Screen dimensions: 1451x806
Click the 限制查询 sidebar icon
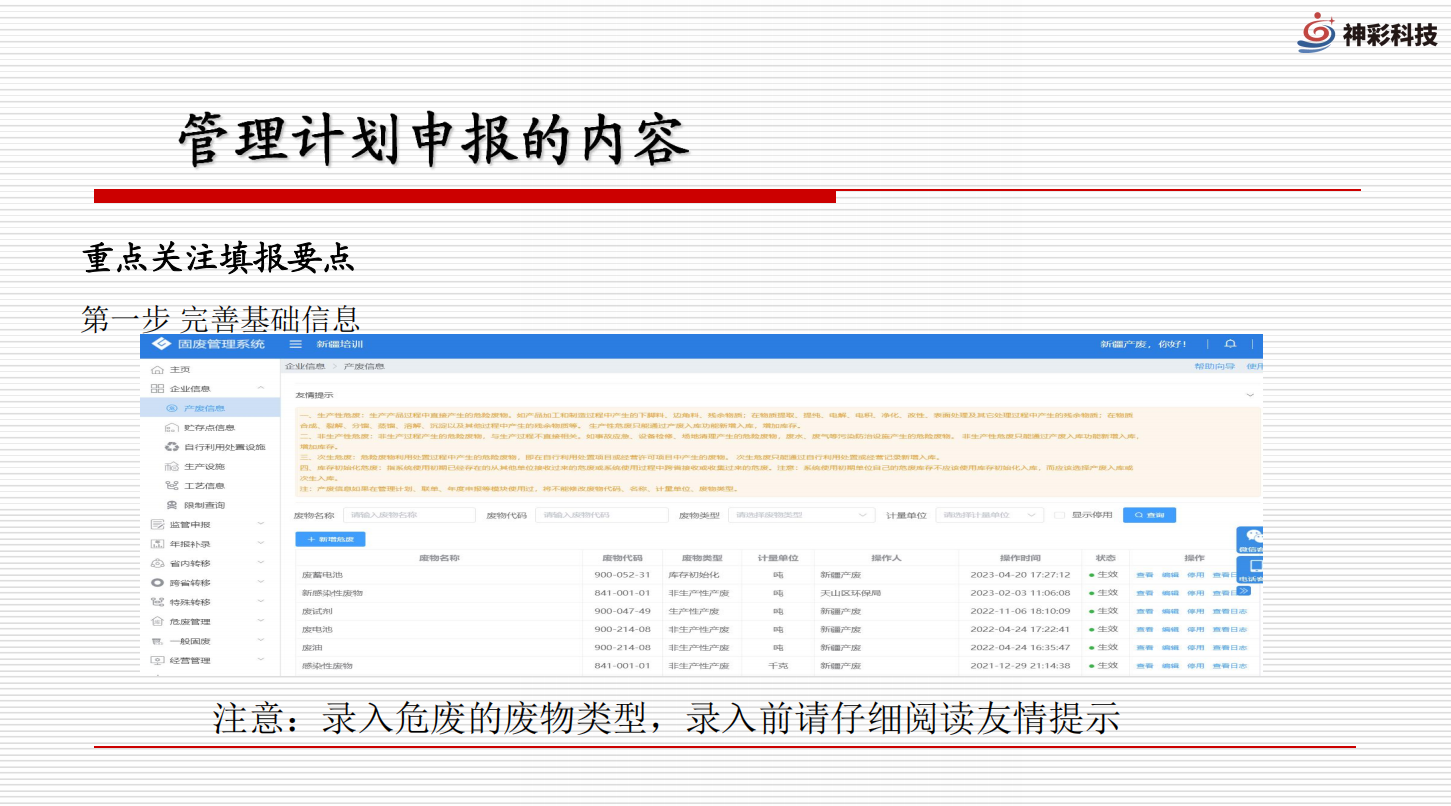(172, 506)
